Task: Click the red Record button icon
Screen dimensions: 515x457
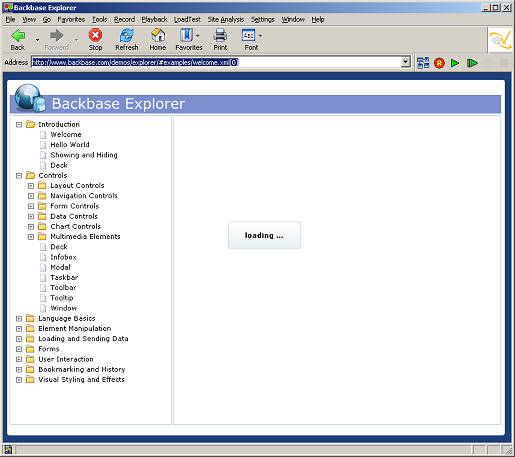Action: point(439,63)
